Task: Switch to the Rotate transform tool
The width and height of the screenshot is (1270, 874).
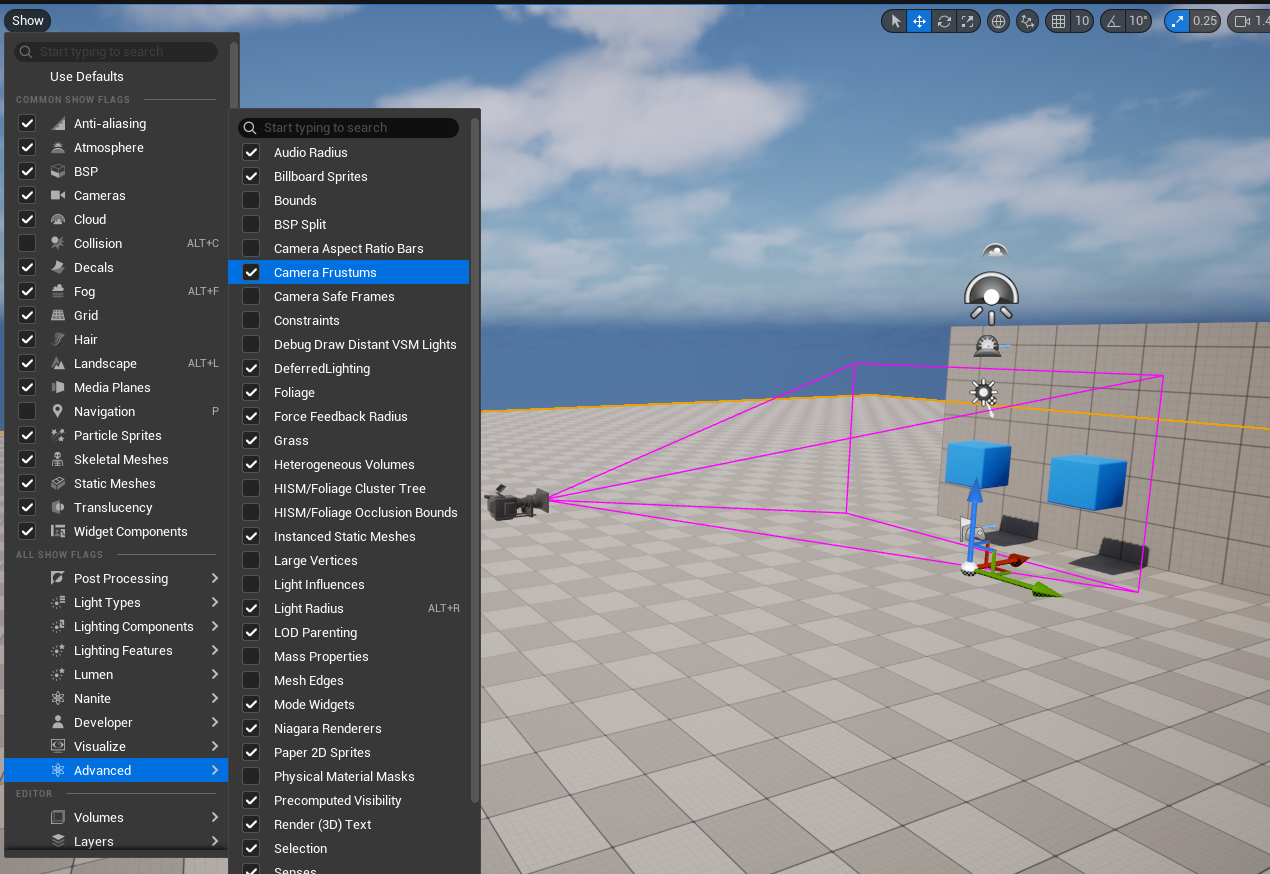Action: point(944,21)
